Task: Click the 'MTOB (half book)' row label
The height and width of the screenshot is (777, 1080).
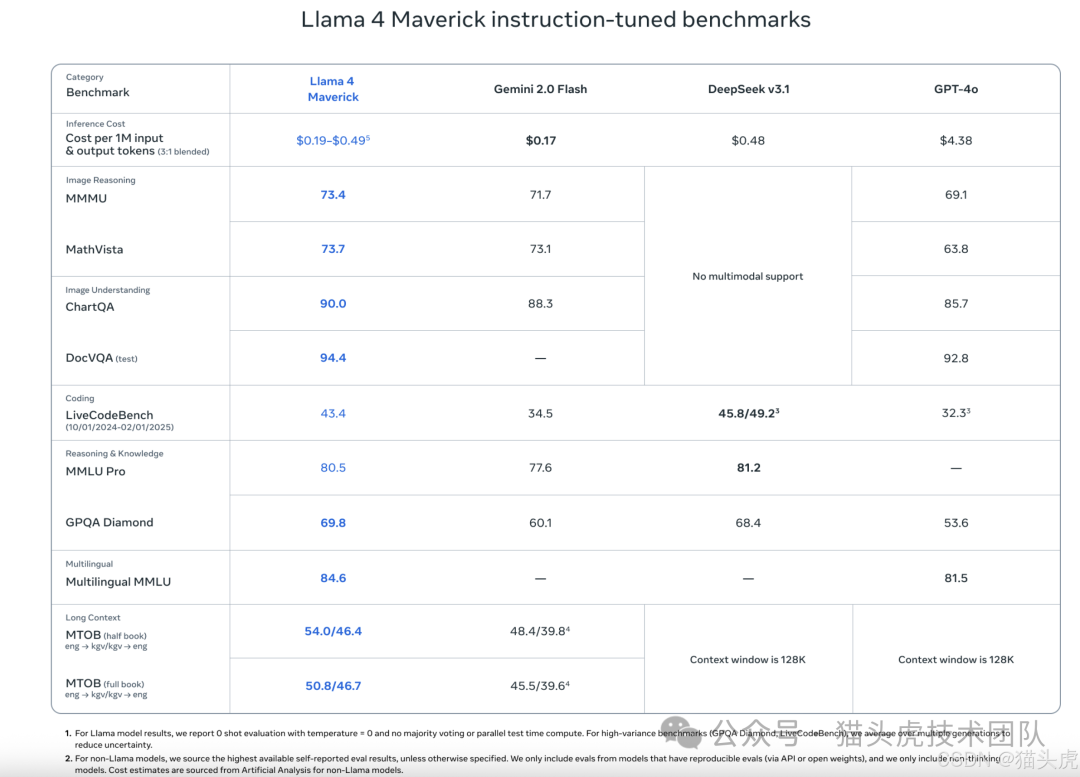Action: coord(106,635)
